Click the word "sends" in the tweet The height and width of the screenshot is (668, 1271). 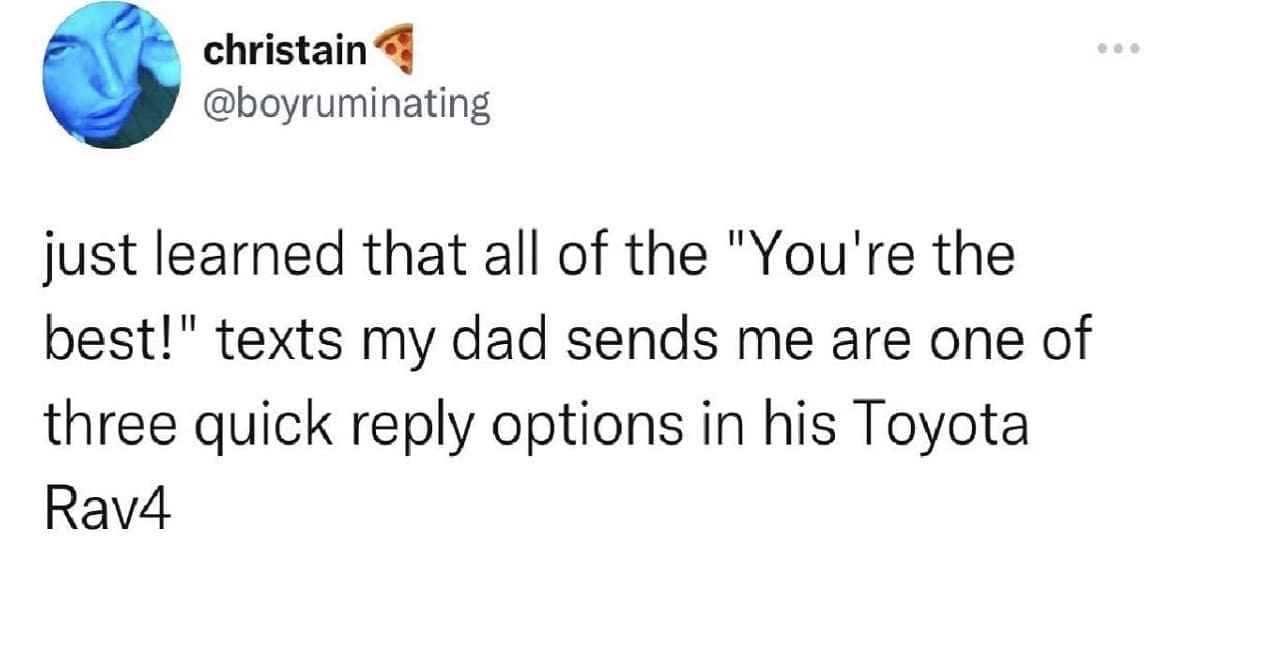pyautogui.click(x=634, y=341)
